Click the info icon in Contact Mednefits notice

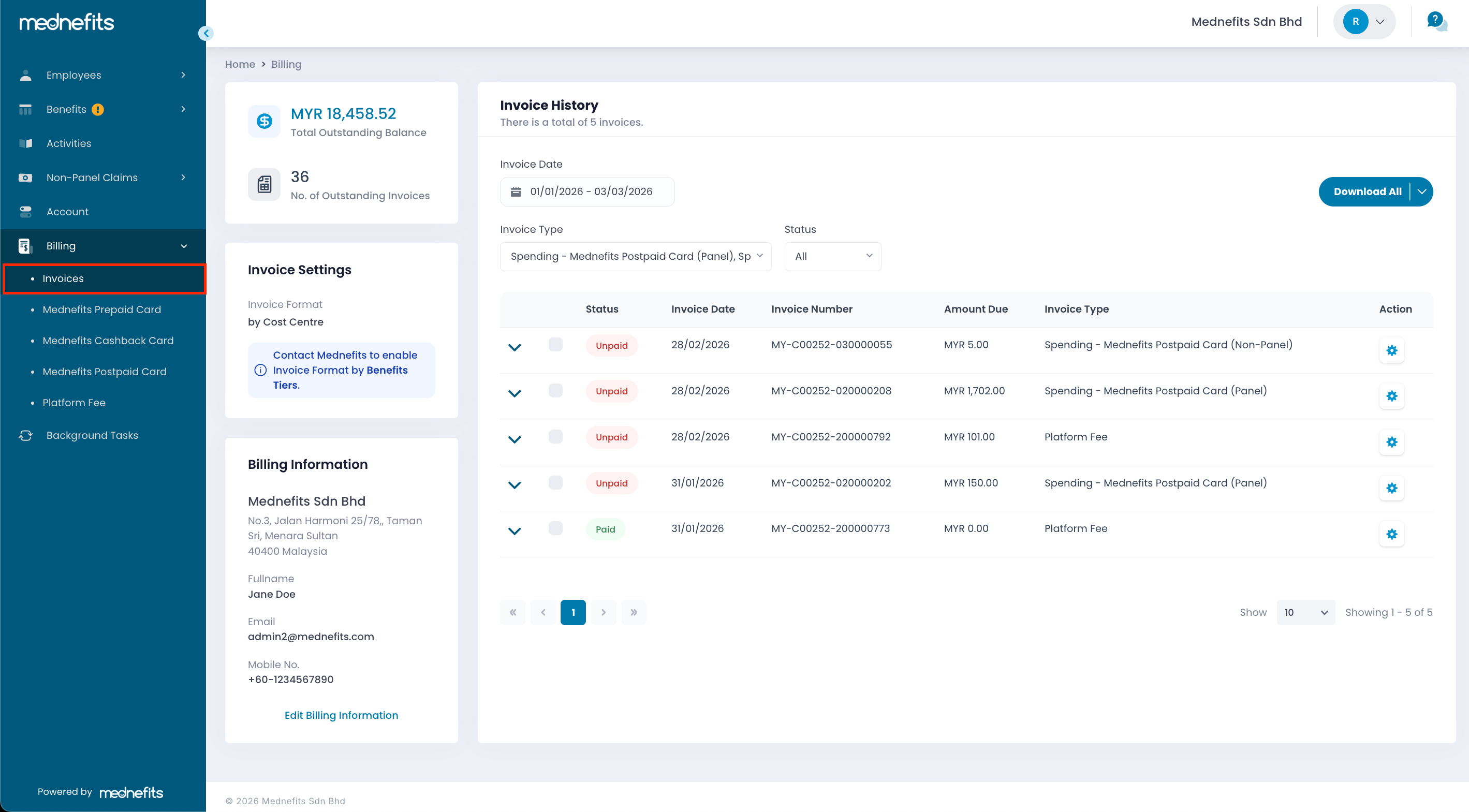coord(260,370)
